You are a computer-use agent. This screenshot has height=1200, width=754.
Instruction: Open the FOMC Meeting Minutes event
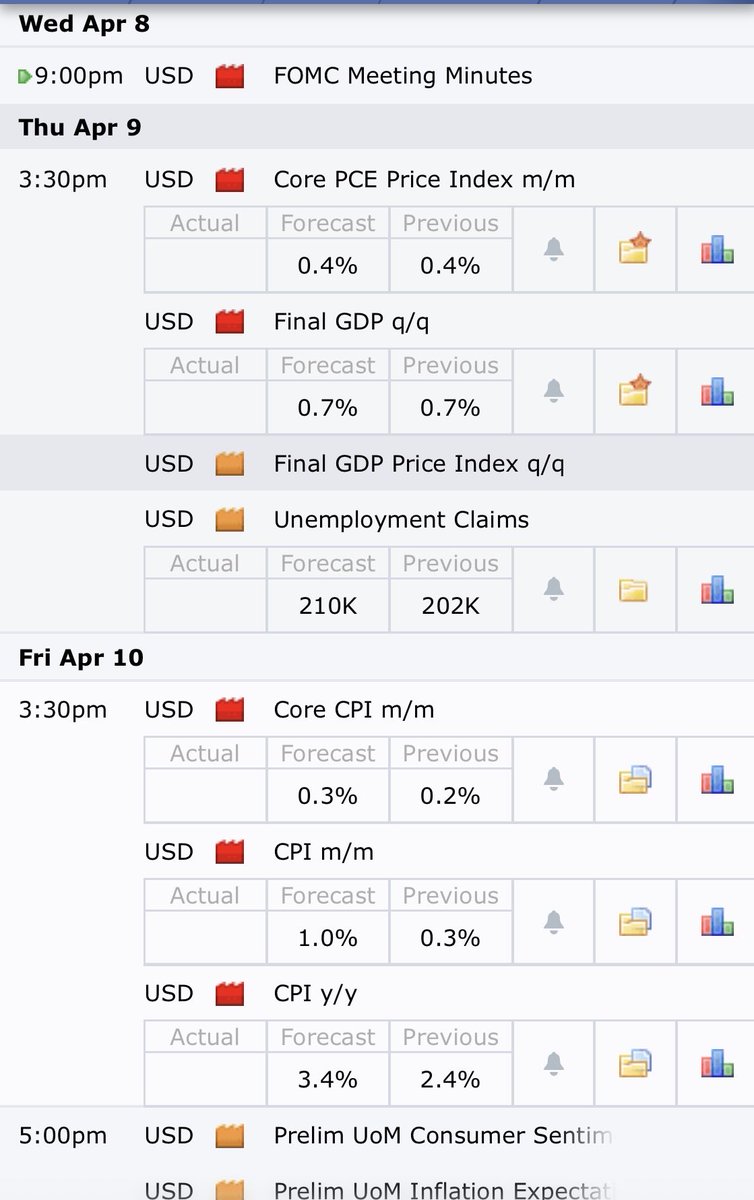click(x=402, y=76)
